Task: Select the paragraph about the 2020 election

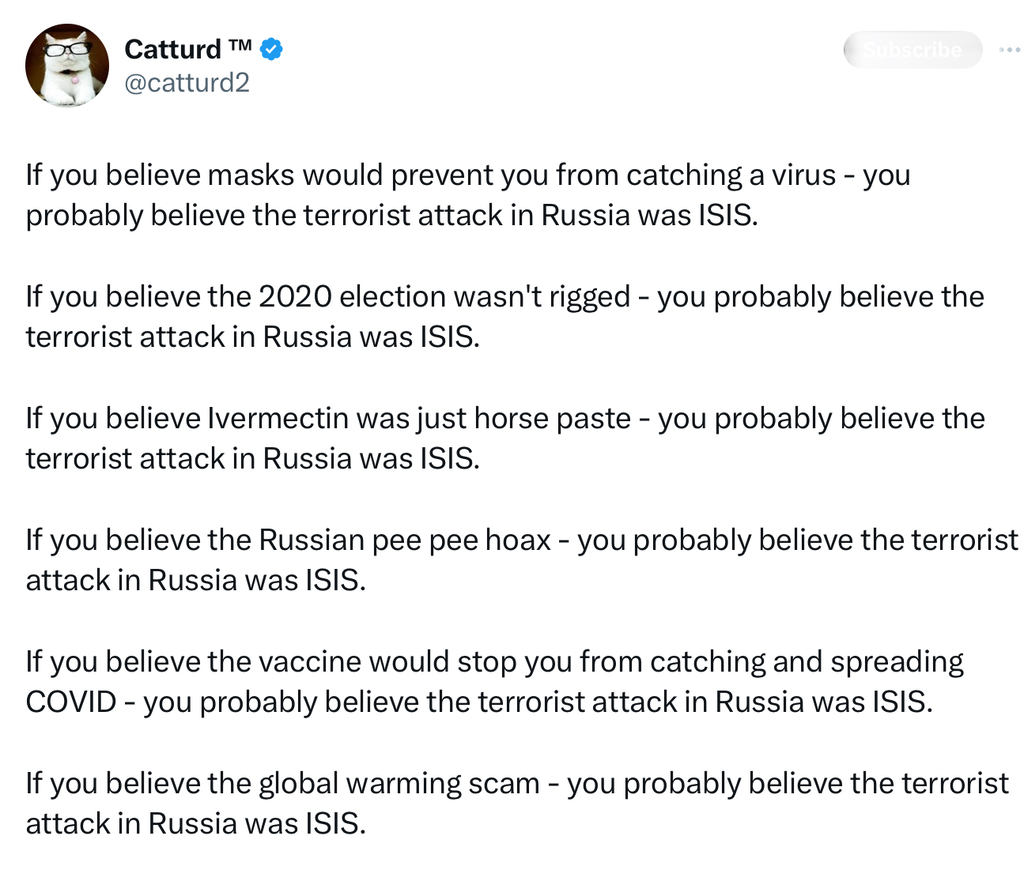Action: tap(504, 317)
